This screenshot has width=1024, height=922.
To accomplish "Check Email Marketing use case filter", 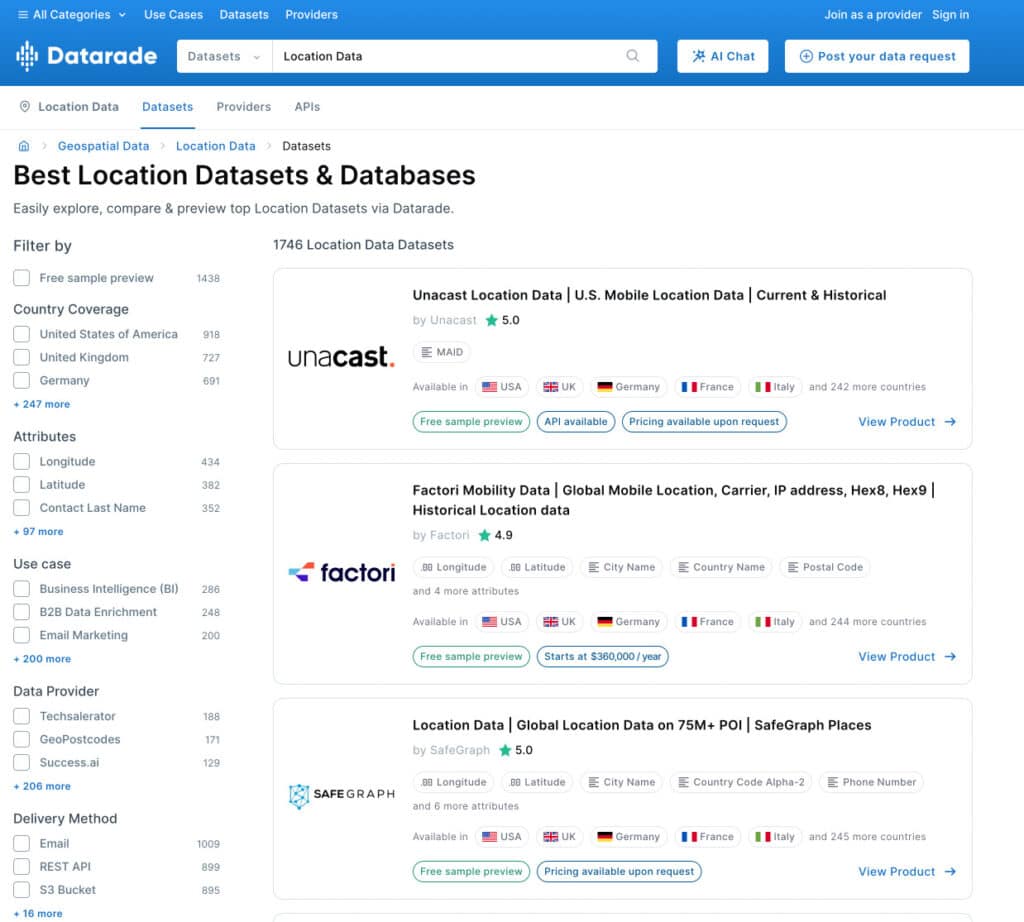I will (x=22, y=635).
